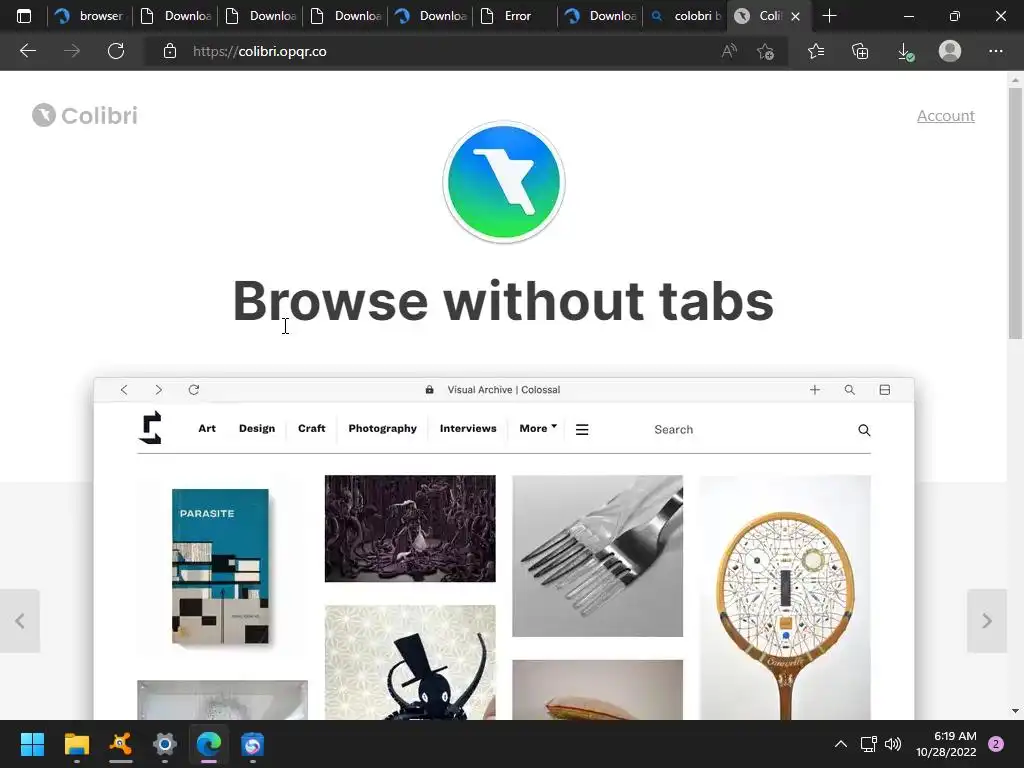
Task: Click the Colibri logo in page header
Action: 85,116
